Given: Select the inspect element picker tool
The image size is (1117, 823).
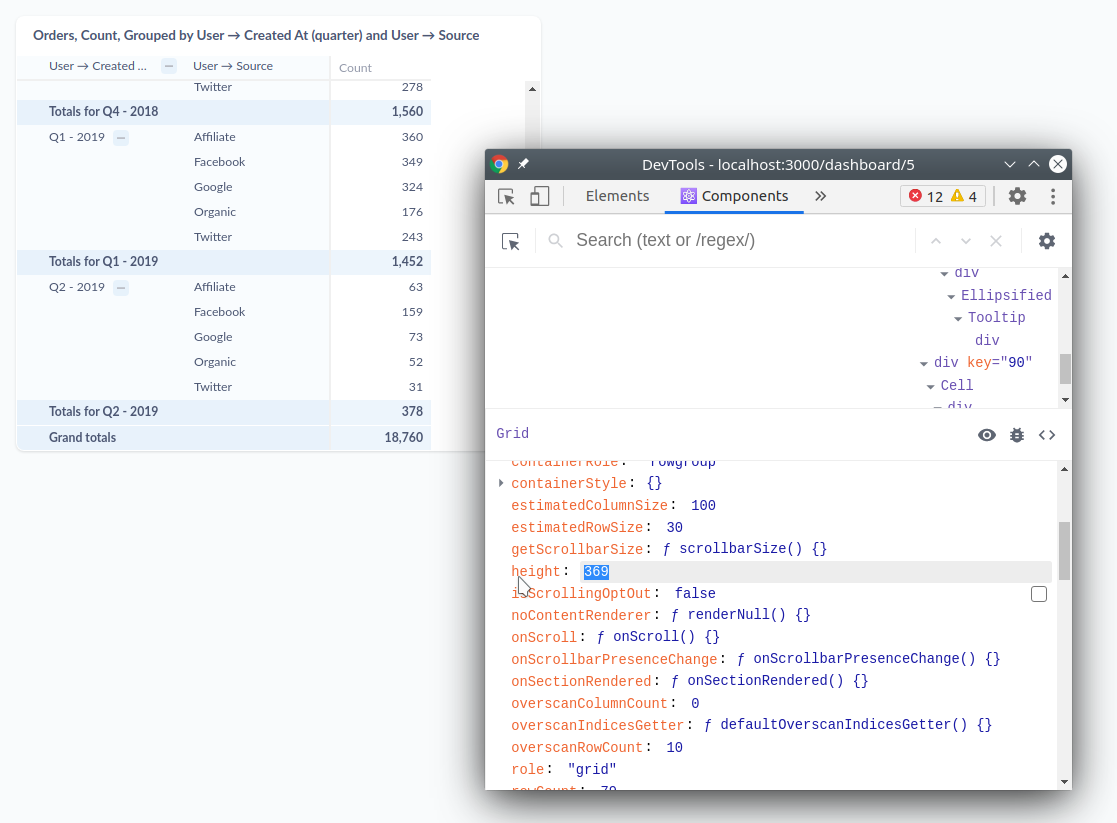Looking at the screenshot, I should (x=506, y=196).
